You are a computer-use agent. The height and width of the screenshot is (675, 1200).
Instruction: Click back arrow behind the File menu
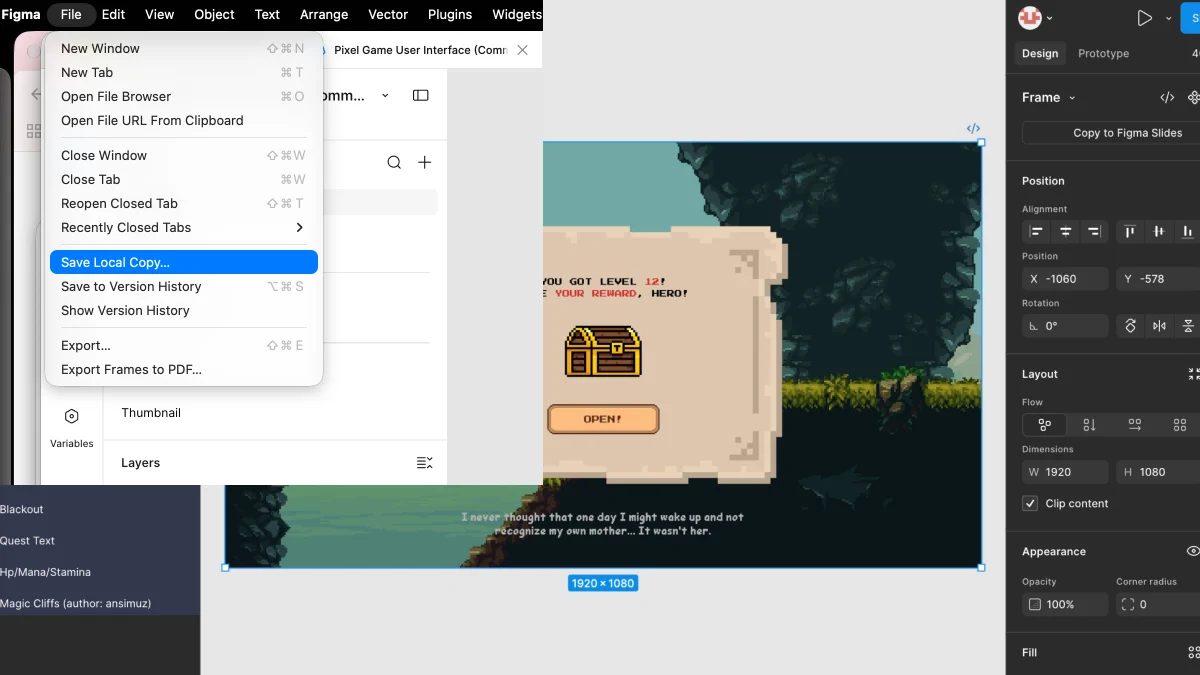pyautogui.click(x=37, y=95)
